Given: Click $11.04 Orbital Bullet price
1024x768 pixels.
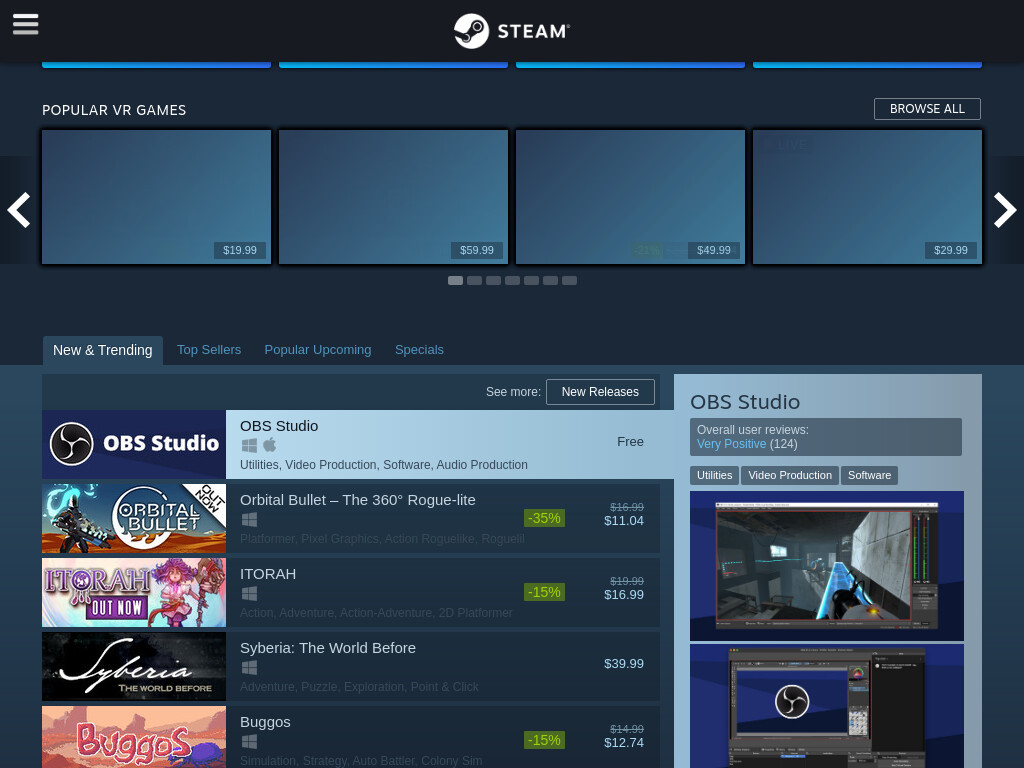Looking at the screenshot, I should click(x=624, y=521).
